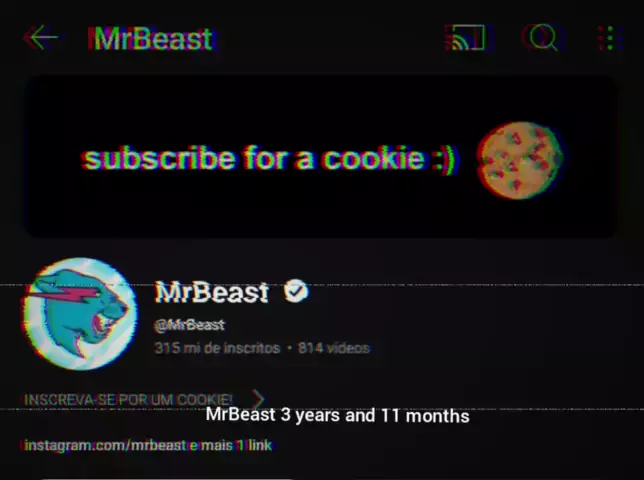
Task: Tap the 'subscribe for a cookie' banner text
Action: (269, 159)
